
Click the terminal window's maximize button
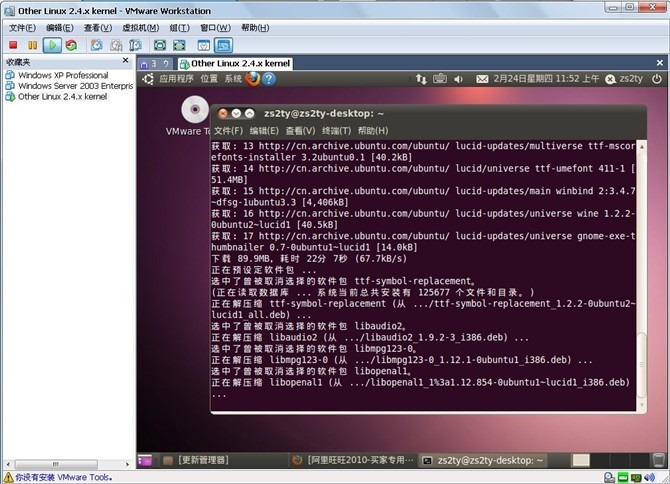click(250, 114)
